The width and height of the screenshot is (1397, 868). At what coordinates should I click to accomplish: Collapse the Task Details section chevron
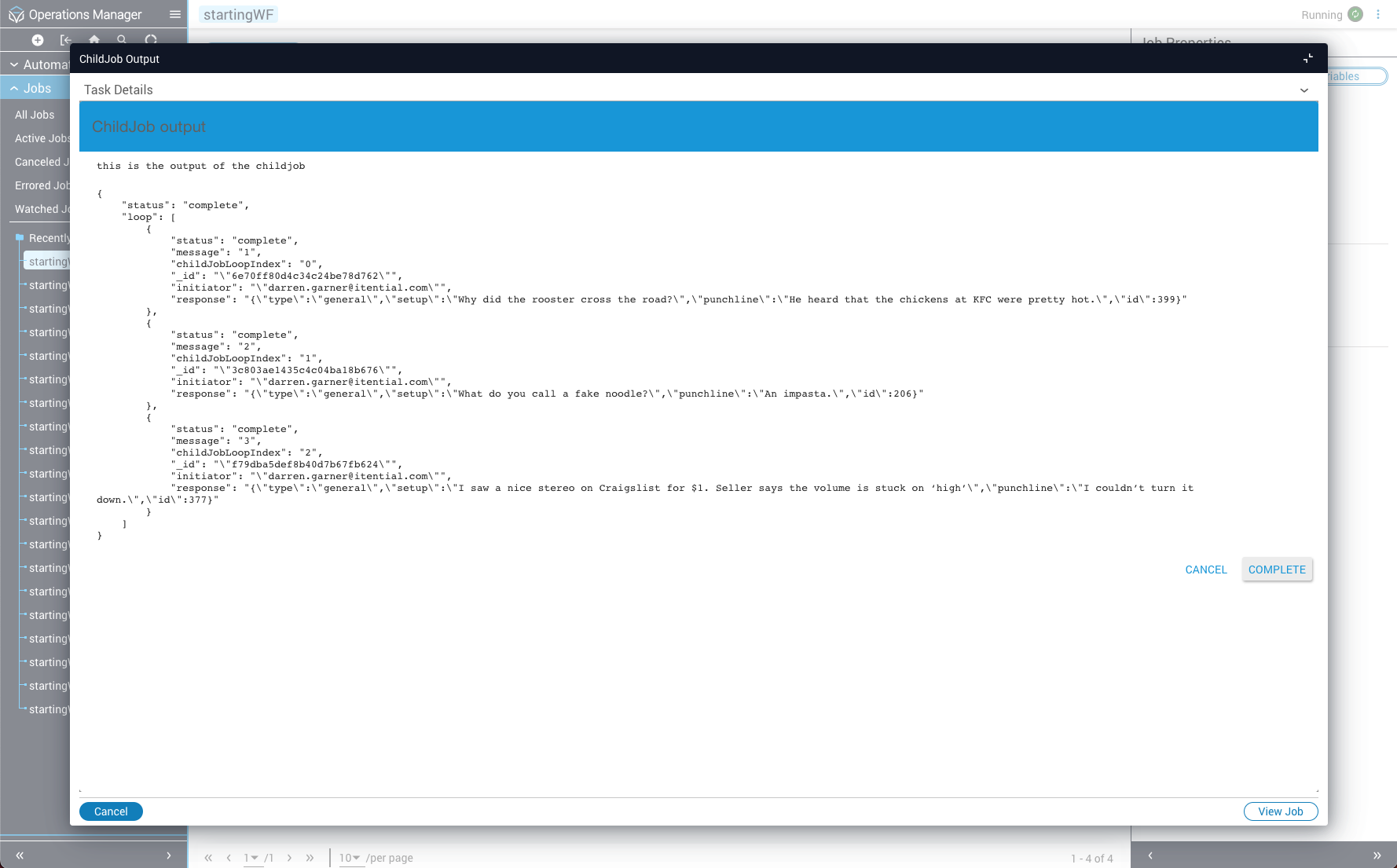pyautogui.click(x=1304, y=90)
